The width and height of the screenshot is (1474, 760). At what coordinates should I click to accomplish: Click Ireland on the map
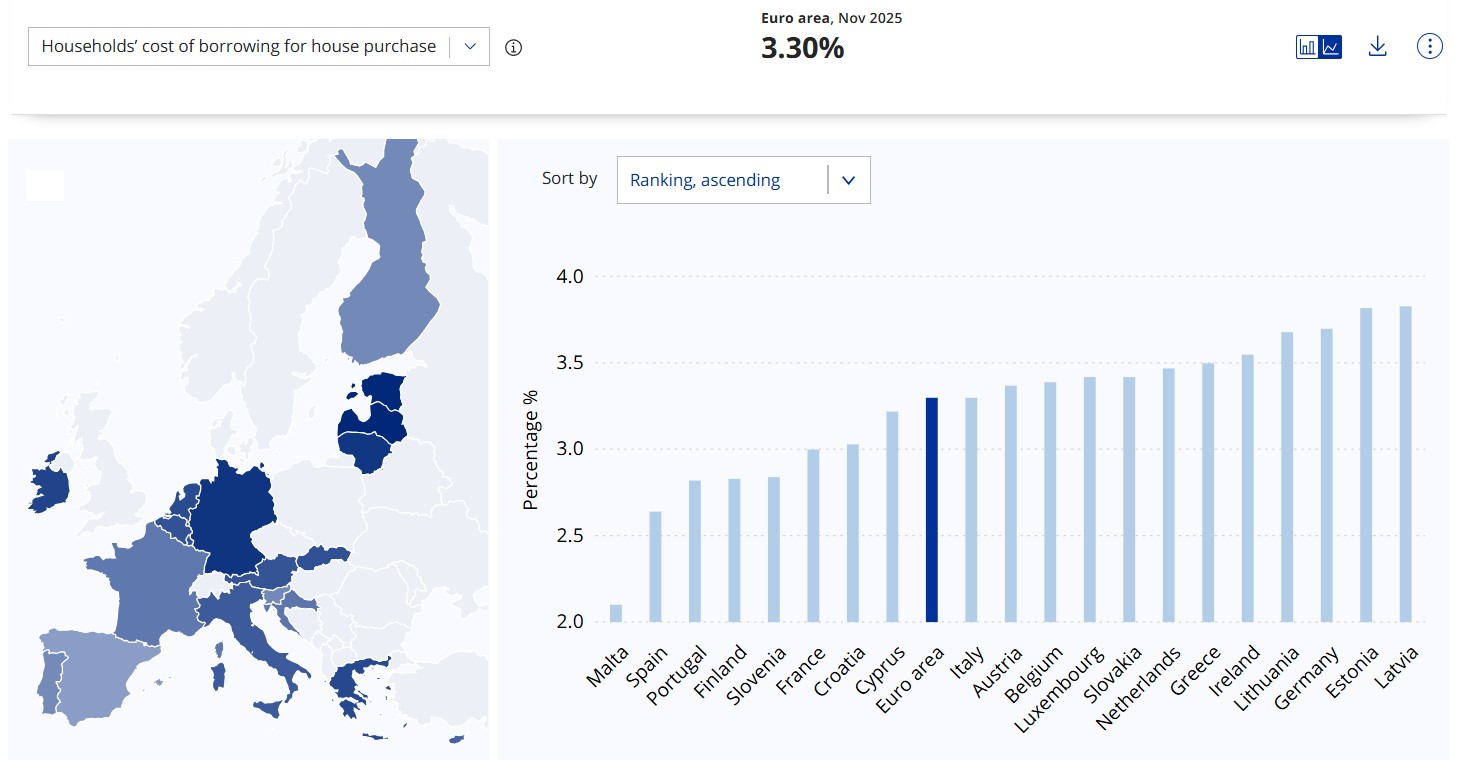point(47,485)
